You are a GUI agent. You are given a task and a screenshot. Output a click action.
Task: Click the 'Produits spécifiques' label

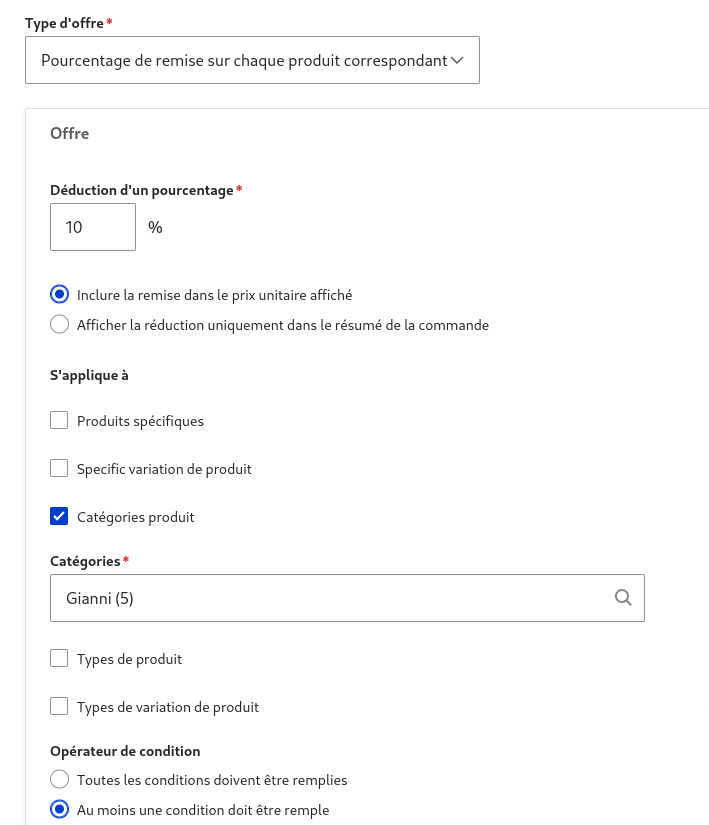(140, 421)
